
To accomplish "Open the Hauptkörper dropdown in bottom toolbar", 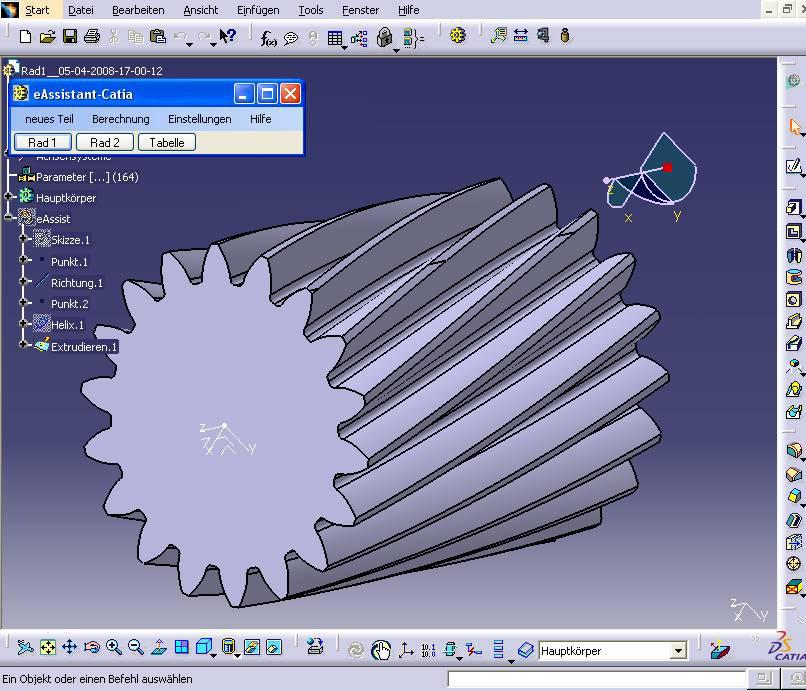I will [678, 651].
